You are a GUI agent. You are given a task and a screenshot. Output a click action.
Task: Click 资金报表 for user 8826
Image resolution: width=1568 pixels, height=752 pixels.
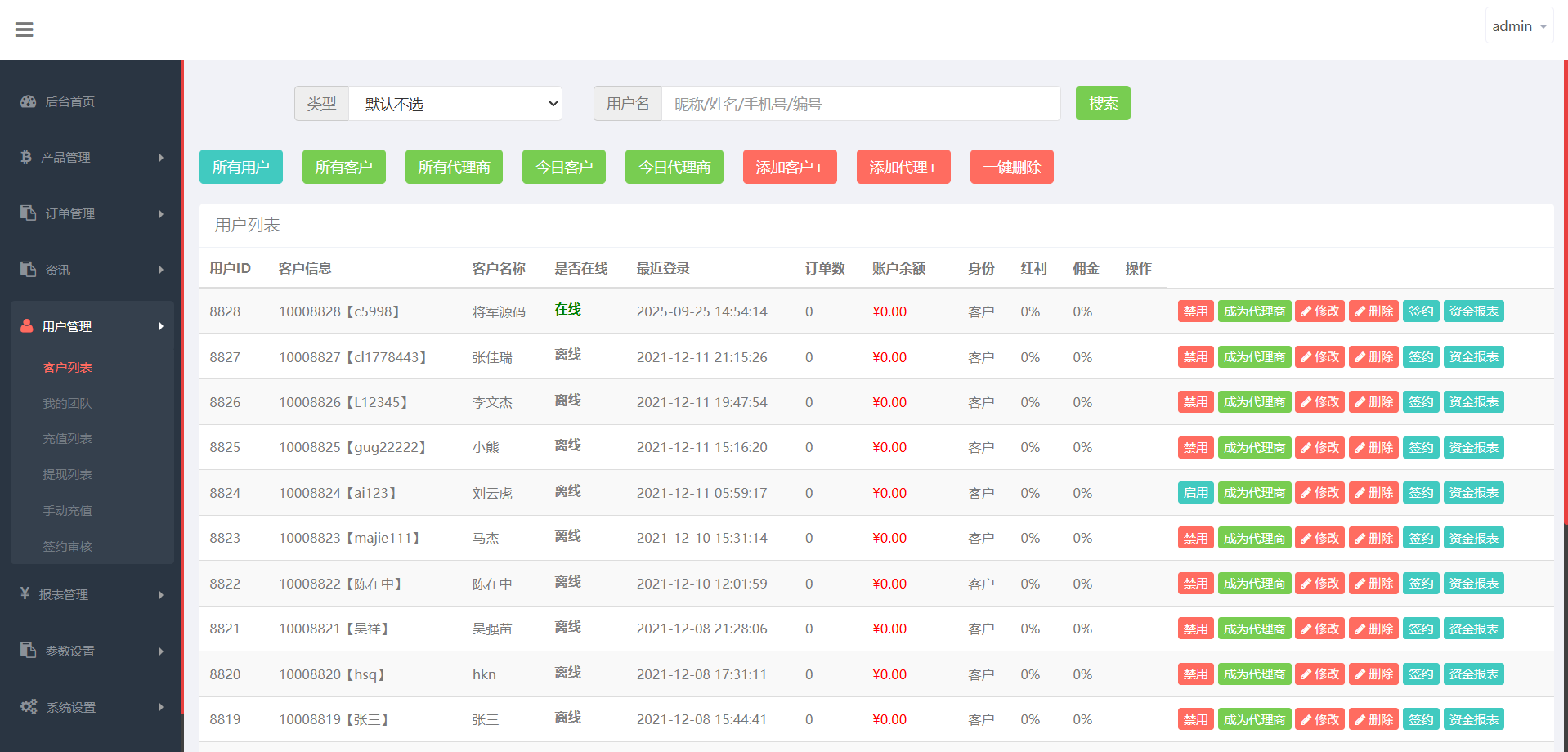[x=1473, y=402]
